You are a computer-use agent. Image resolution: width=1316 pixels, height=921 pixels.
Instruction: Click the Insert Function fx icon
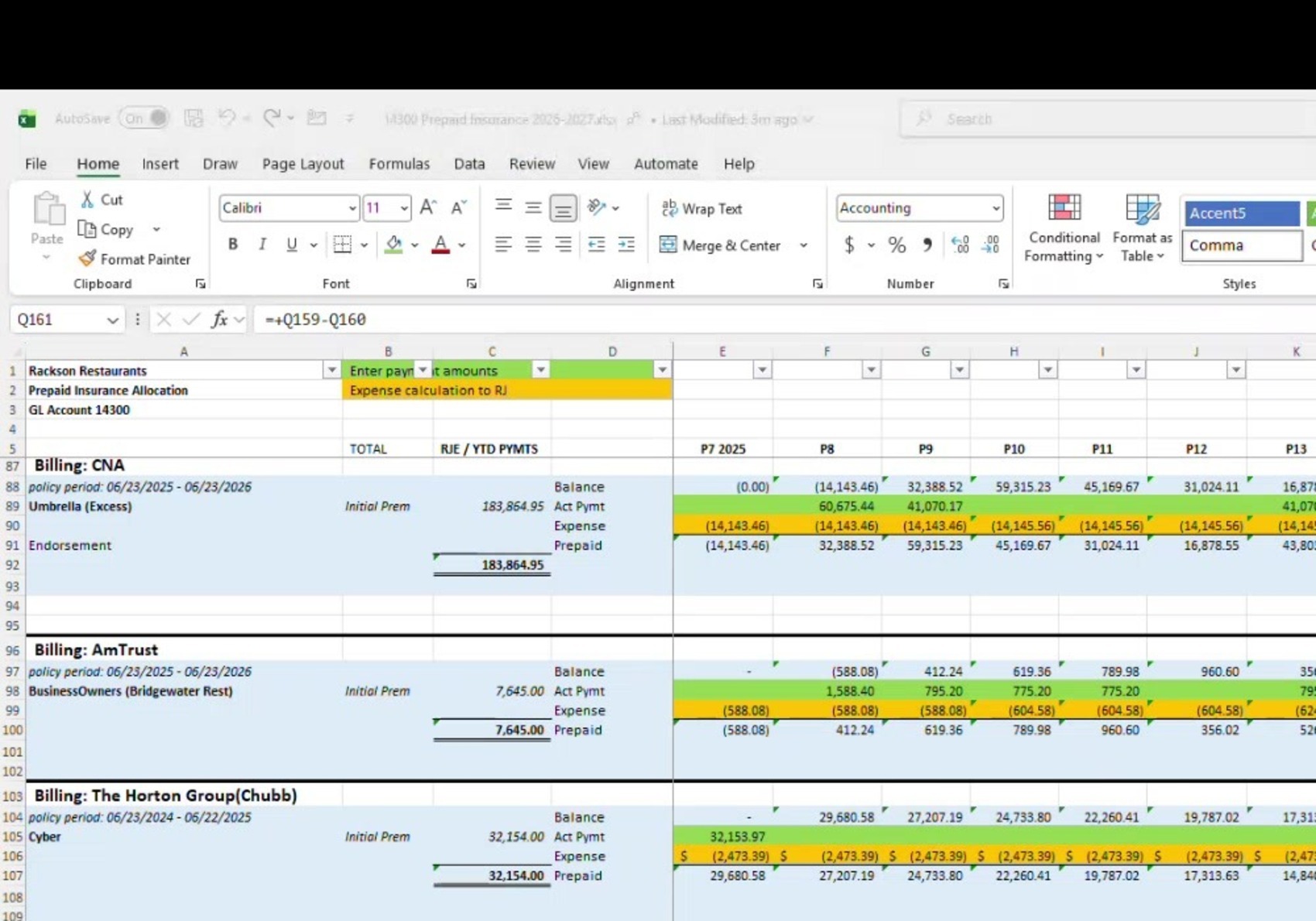click(x=220, y=320)
